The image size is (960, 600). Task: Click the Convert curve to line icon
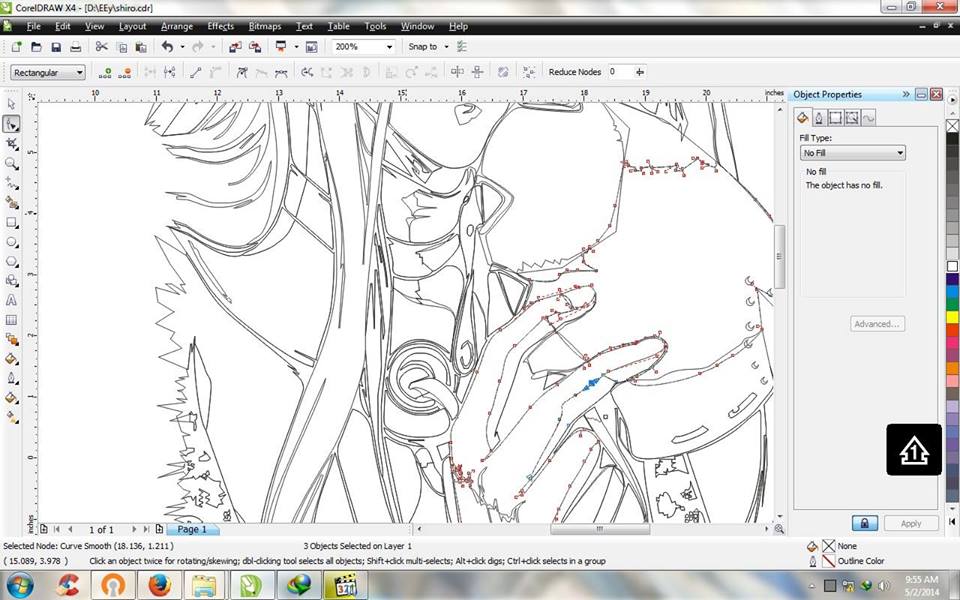tap(196, 72)
